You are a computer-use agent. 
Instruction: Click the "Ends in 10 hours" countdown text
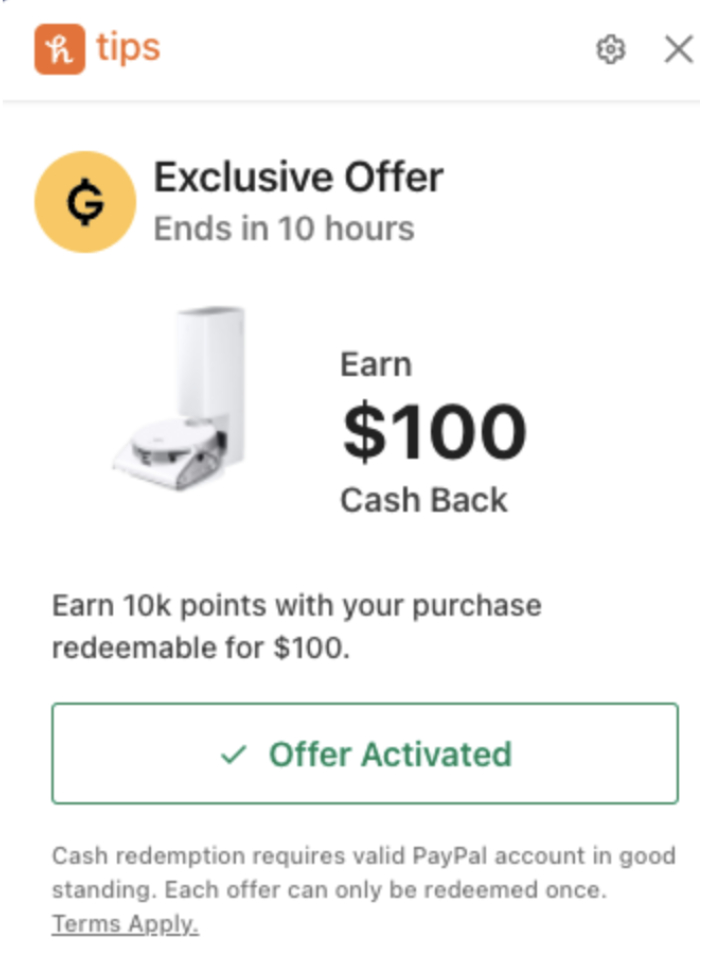pyautogui.click(x=283, y=229)
